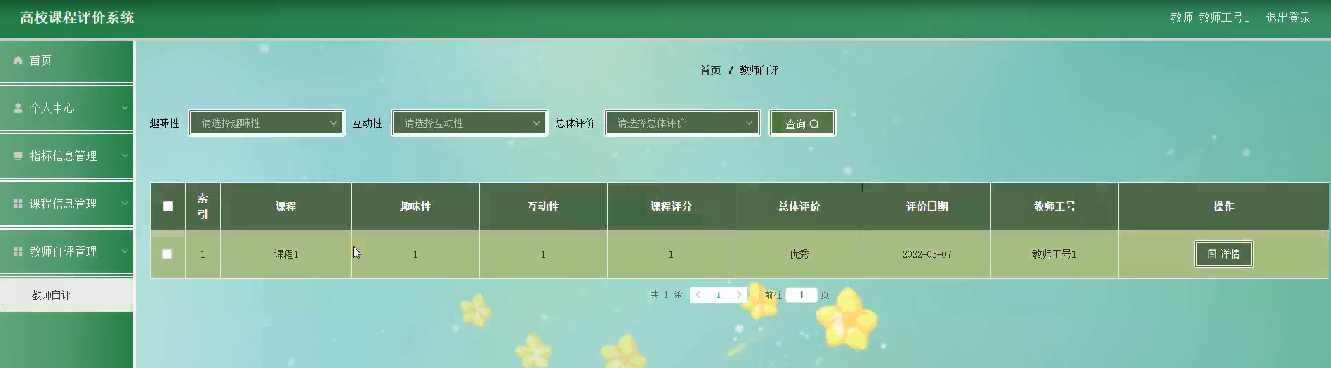Click the 总体评价 column header

tap(799, 206)
